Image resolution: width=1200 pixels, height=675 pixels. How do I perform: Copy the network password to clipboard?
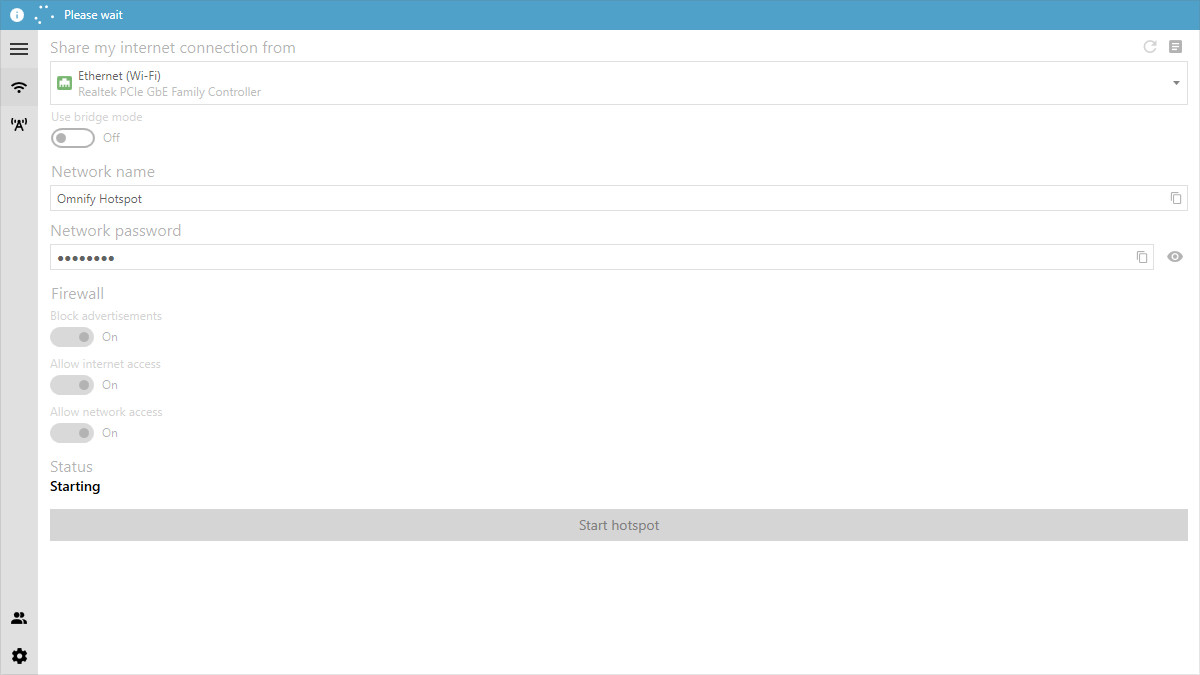click(x=1142, y=257)
